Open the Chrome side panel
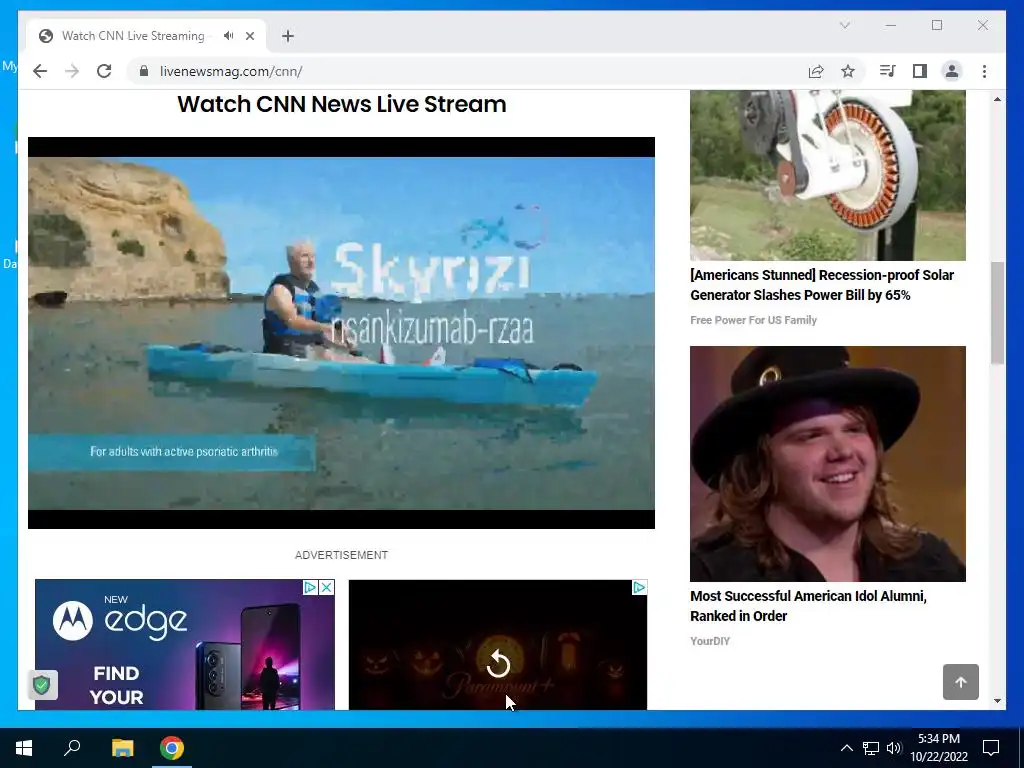Image resolution: width=1024 pixels, height=768 pixels. [920, 71]
